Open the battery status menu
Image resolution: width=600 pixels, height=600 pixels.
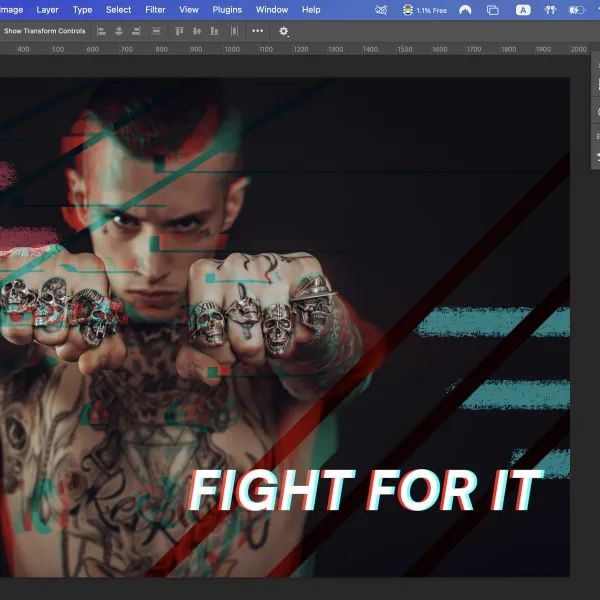tap(577, 10)
